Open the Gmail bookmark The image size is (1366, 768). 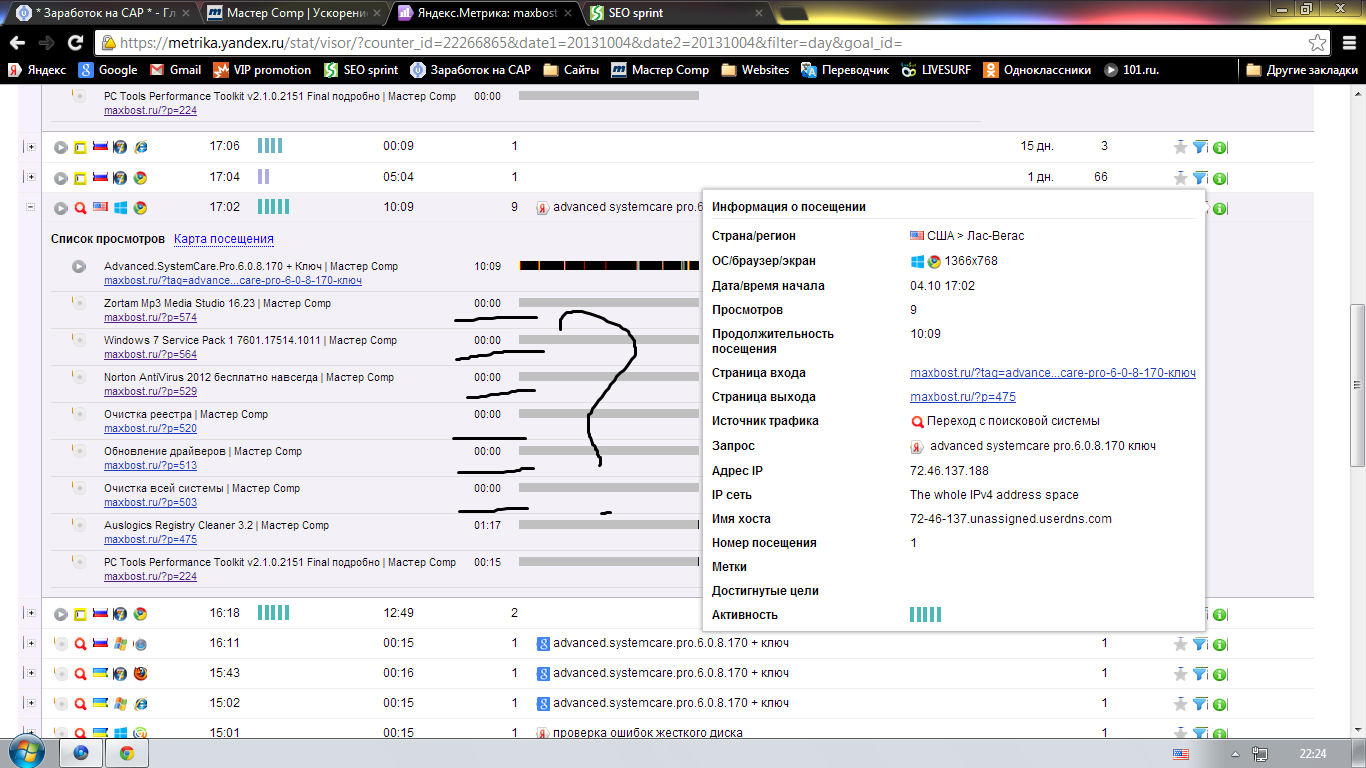click(175, 70)
